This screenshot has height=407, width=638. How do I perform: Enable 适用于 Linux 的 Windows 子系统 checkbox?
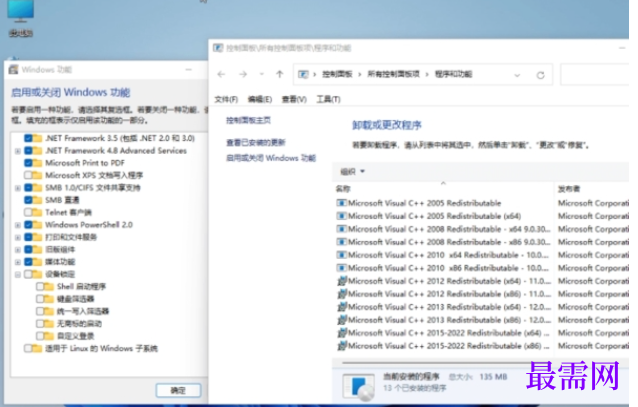coord(28,348)
